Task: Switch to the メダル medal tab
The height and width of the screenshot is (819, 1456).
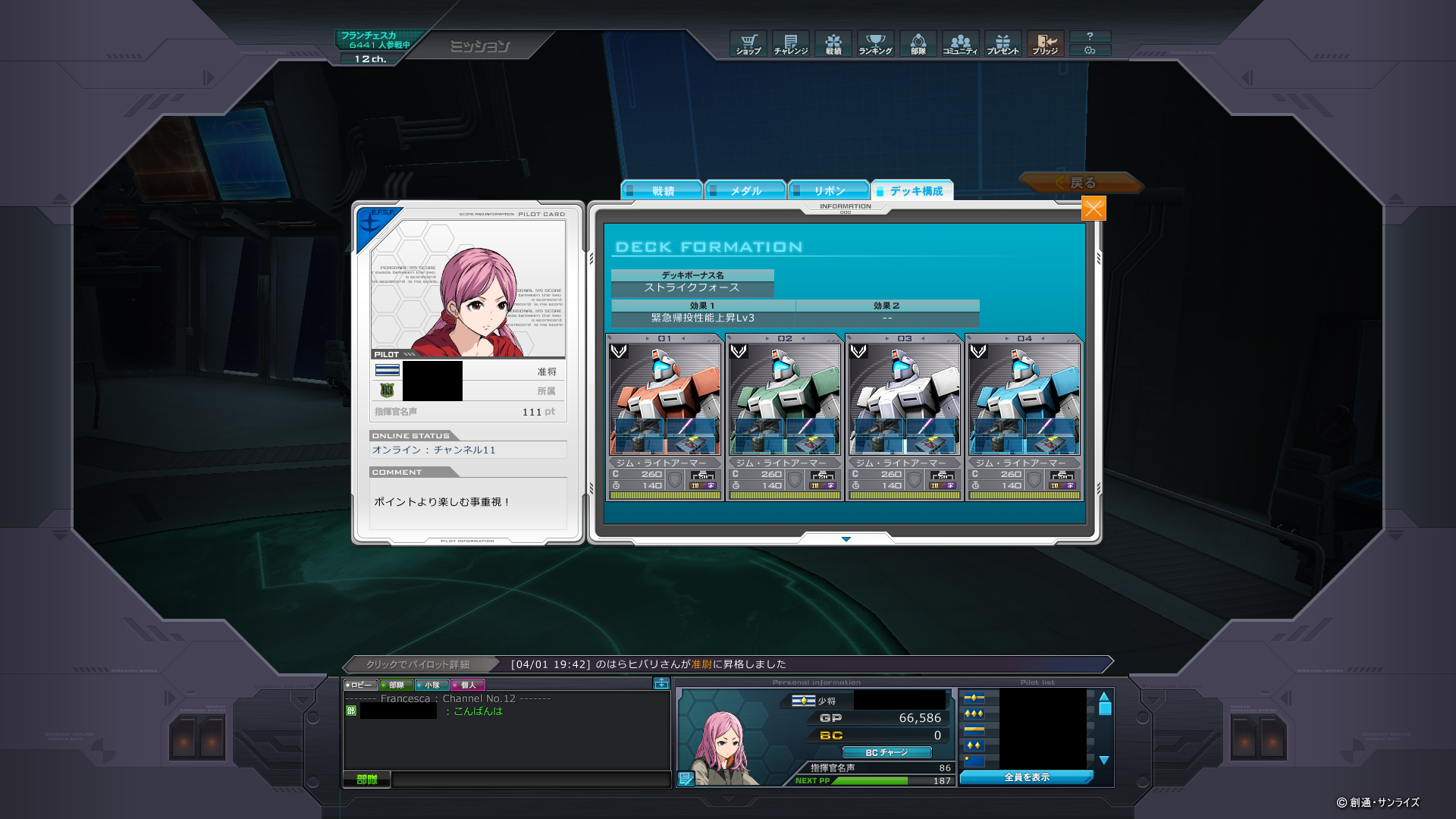Action: coord(745,191)
